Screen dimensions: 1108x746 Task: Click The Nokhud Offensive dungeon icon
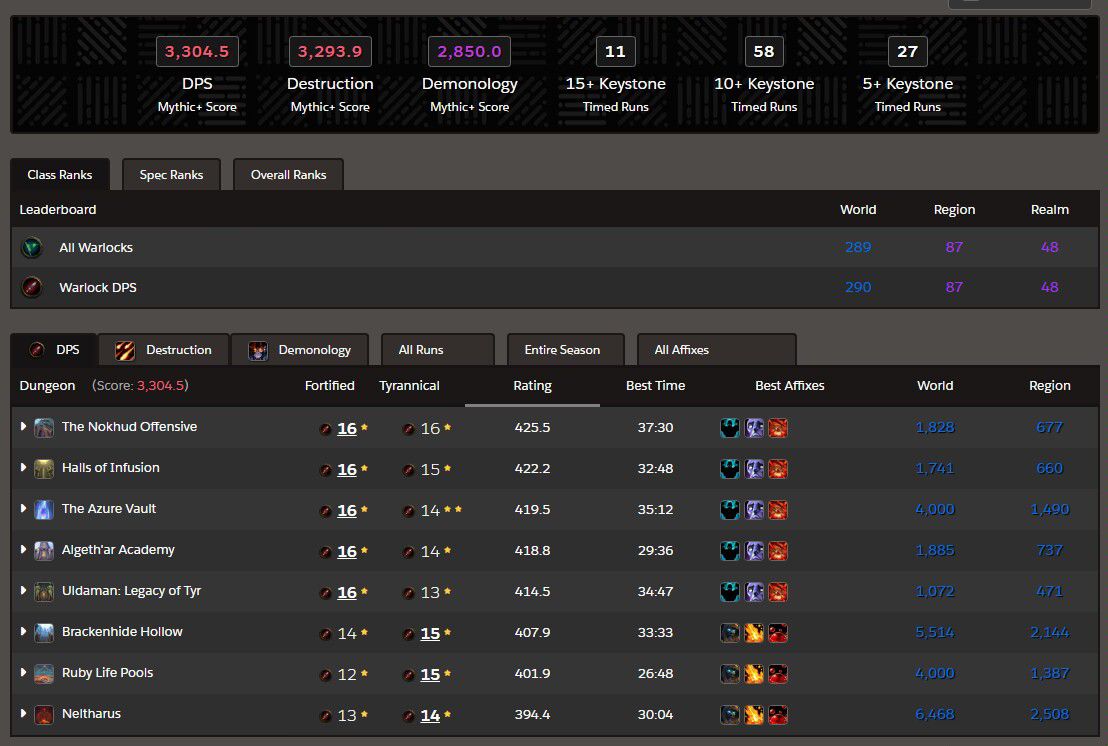44,427
